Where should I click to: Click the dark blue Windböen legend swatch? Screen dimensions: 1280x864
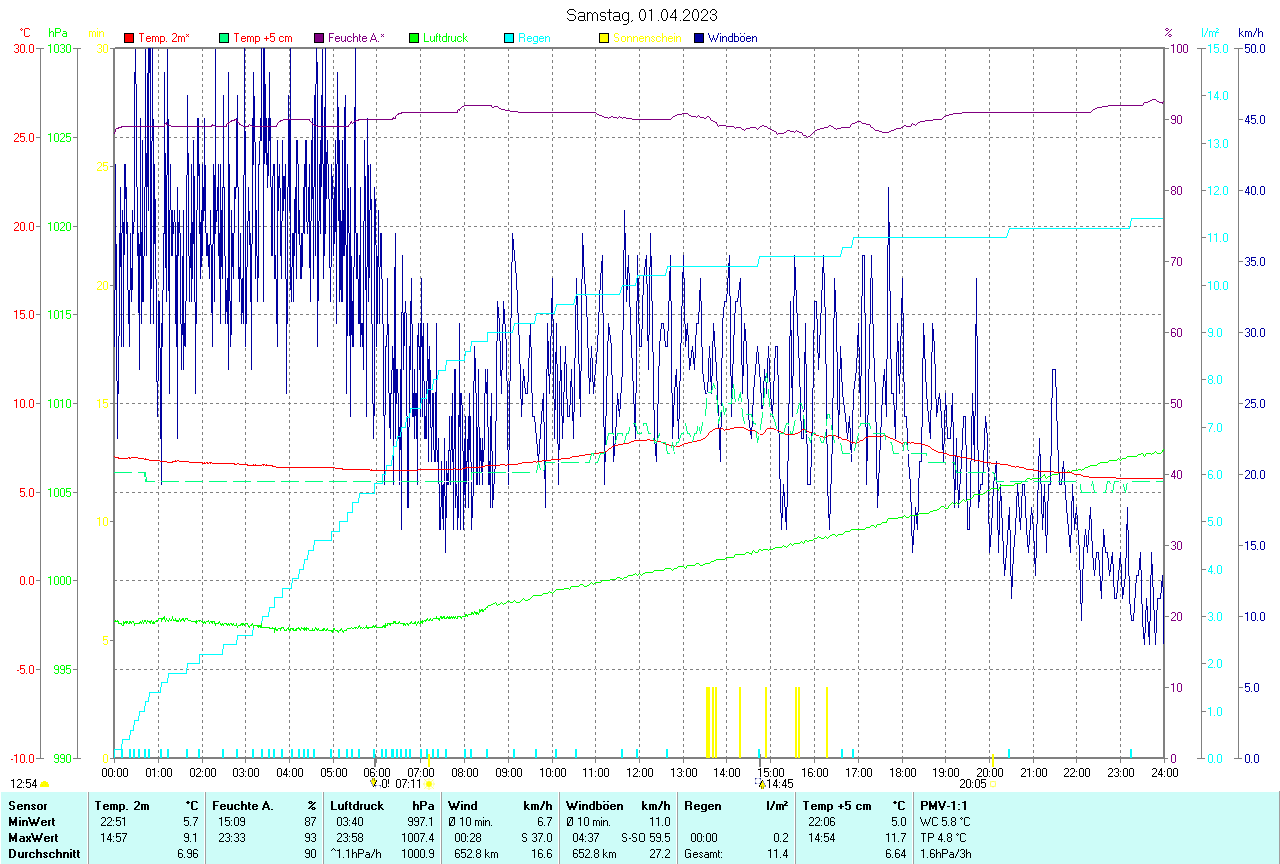tap(699, 38)
